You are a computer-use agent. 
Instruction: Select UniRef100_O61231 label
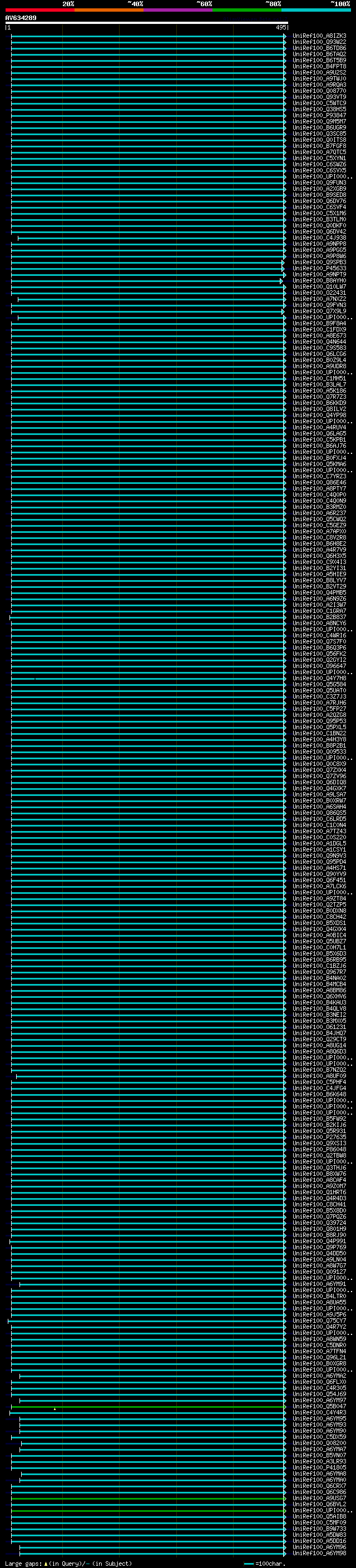(319, 1027)
